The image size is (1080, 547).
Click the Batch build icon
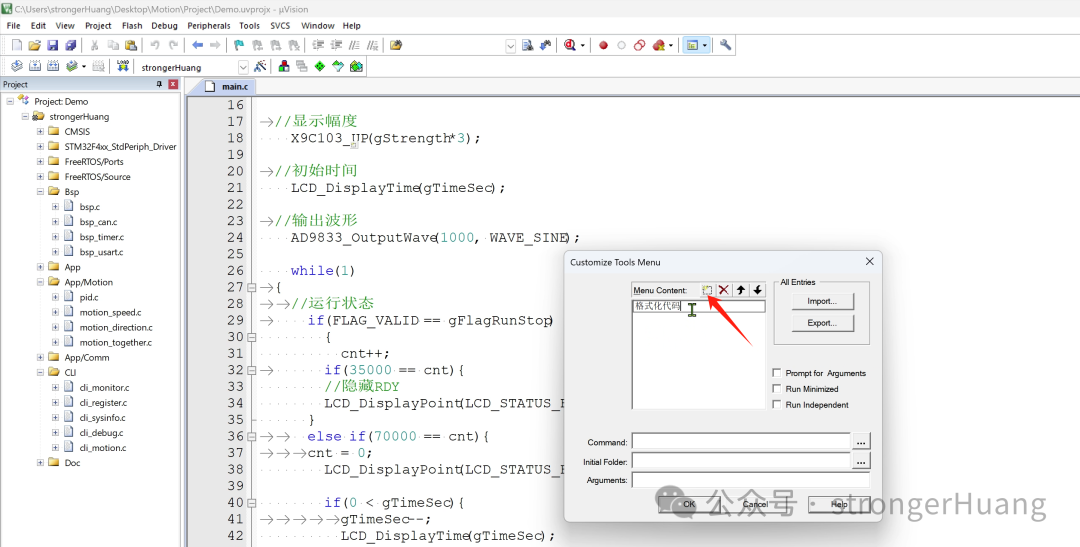[71, 66]
